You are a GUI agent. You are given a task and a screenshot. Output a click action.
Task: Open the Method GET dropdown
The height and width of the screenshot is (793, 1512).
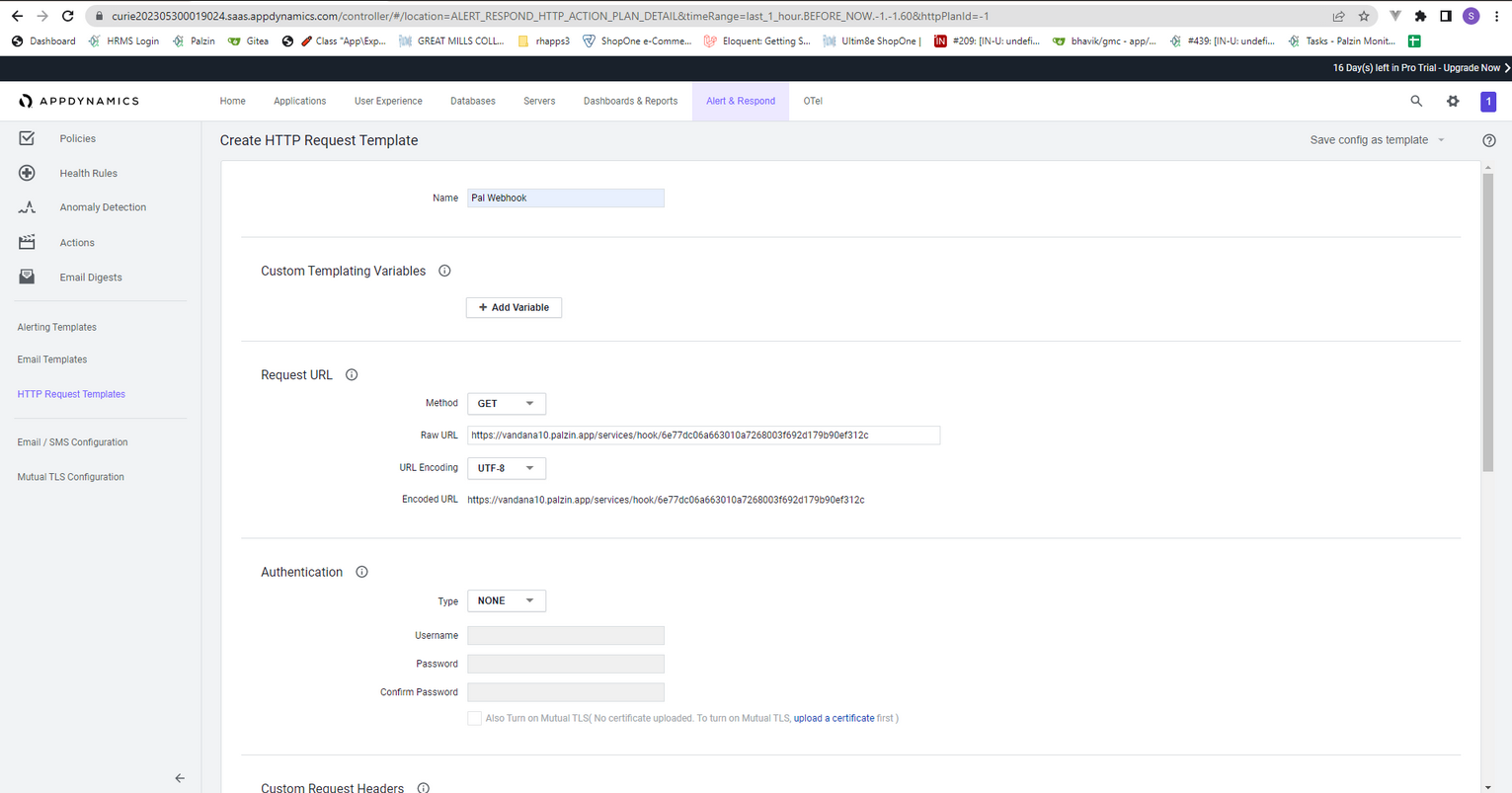[507, 403]
